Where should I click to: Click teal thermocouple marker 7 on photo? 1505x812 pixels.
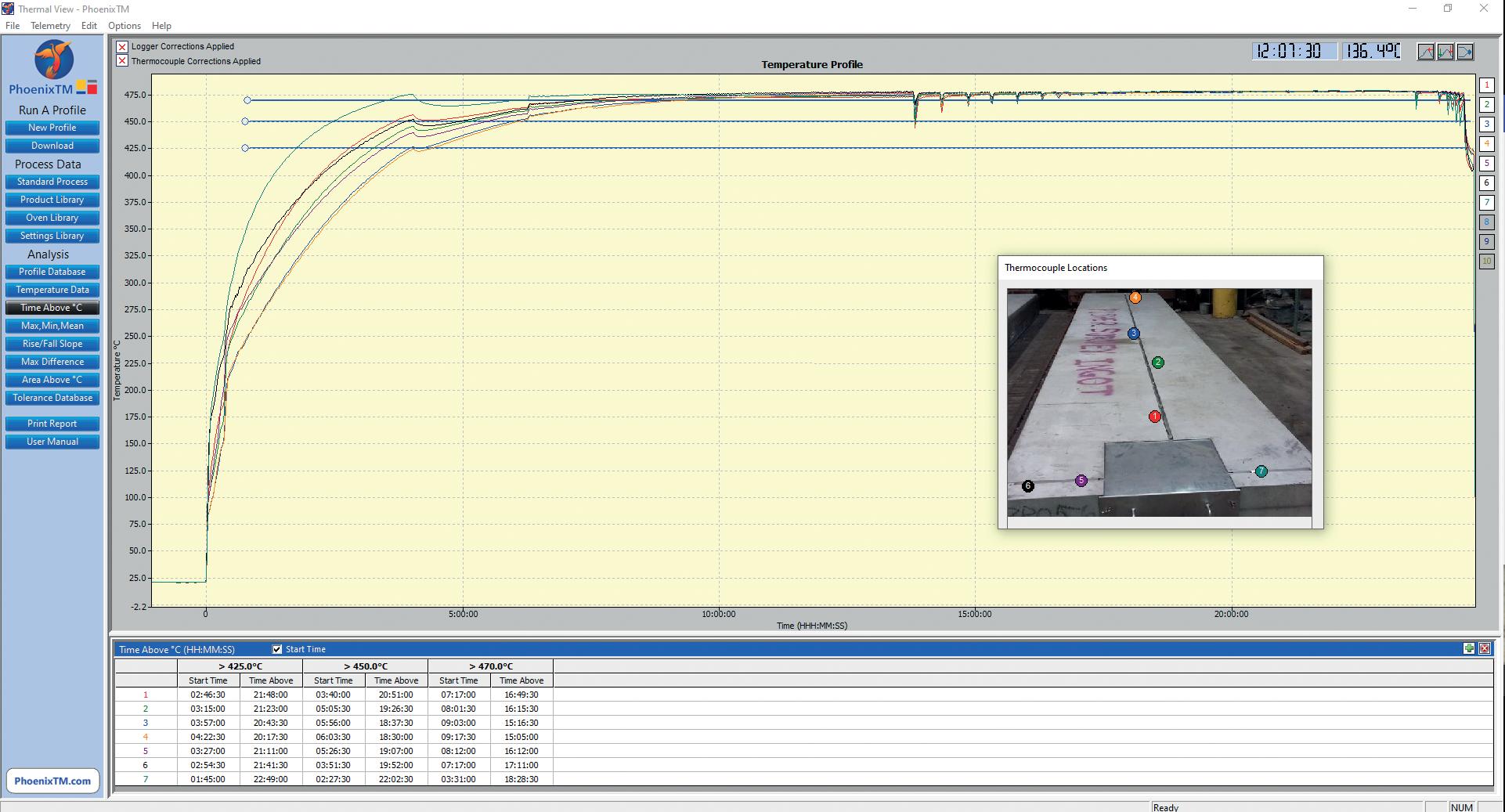click(x=1261, y=471)
